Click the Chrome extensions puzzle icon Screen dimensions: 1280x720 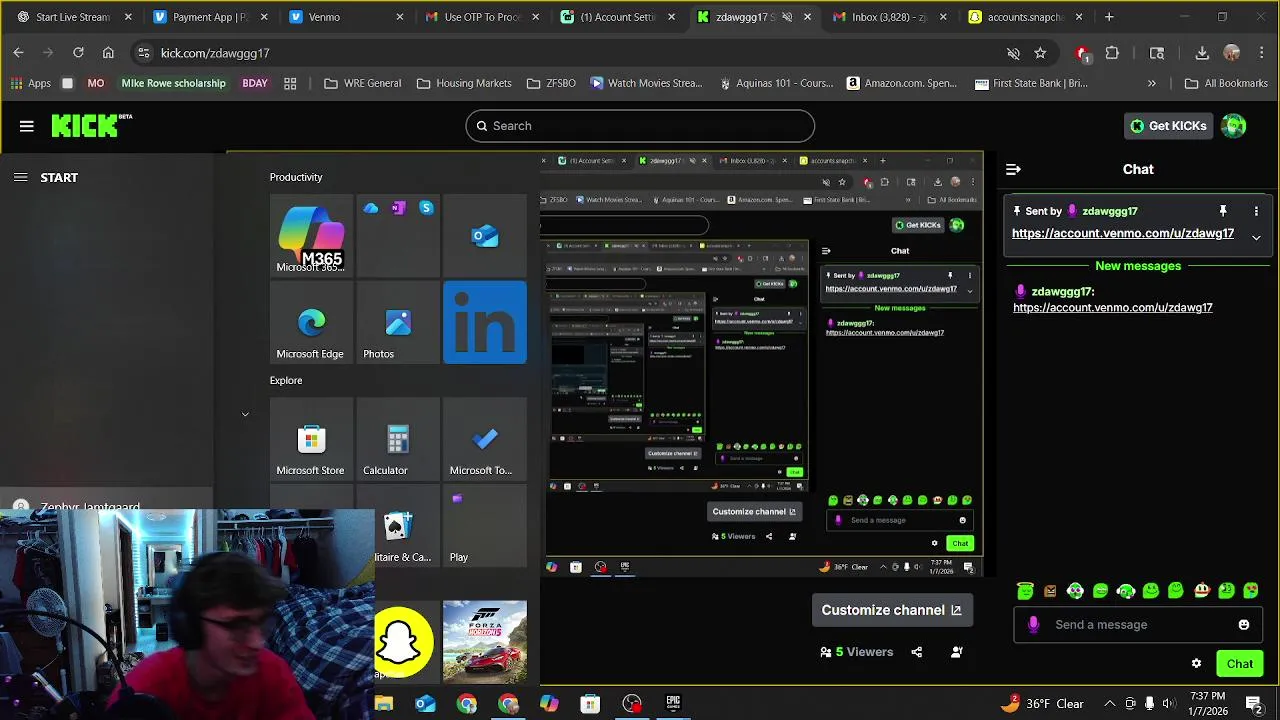pyautogui.click(x=1112, y=53)
